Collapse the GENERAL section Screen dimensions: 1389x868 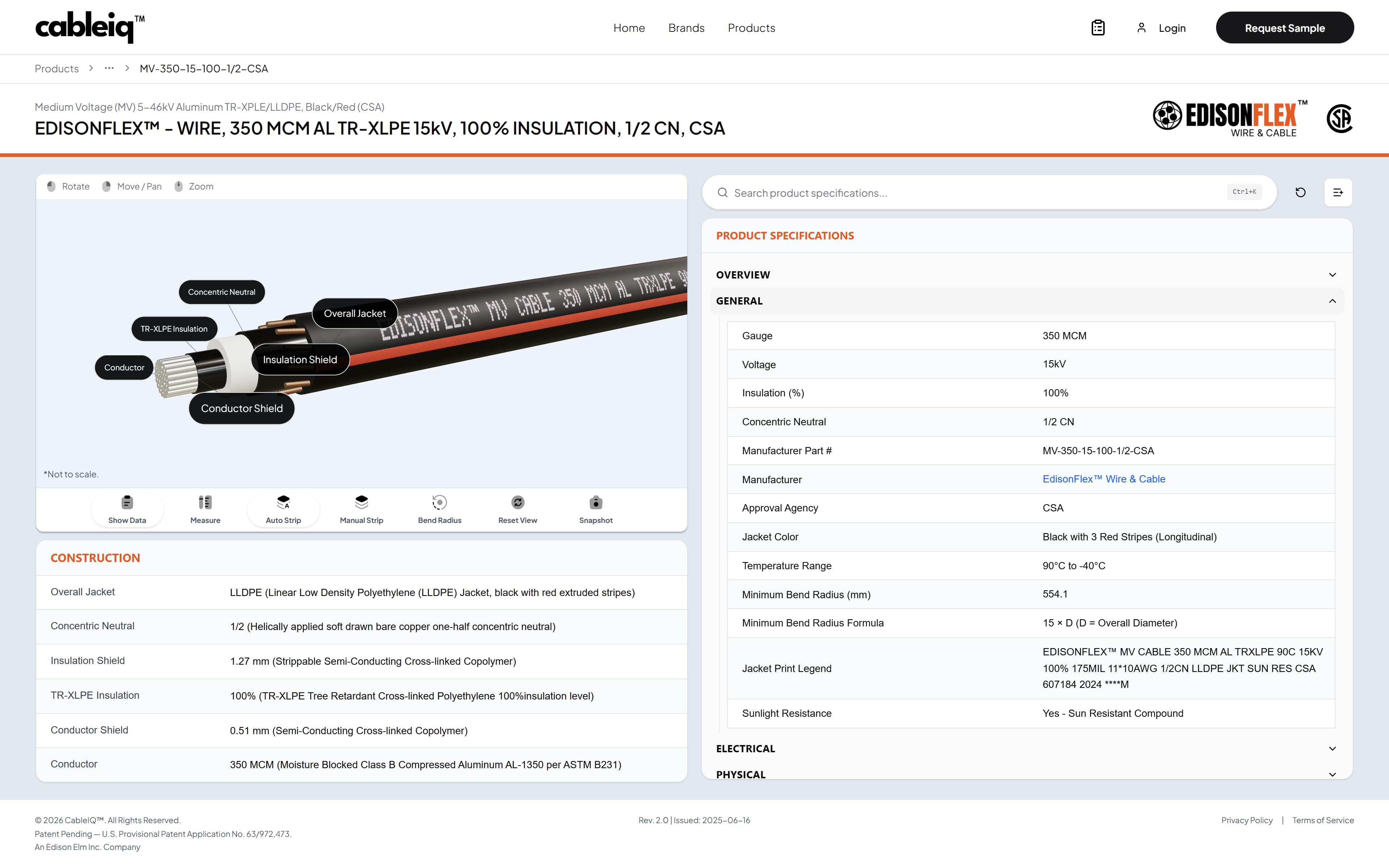coord(1027,301)
